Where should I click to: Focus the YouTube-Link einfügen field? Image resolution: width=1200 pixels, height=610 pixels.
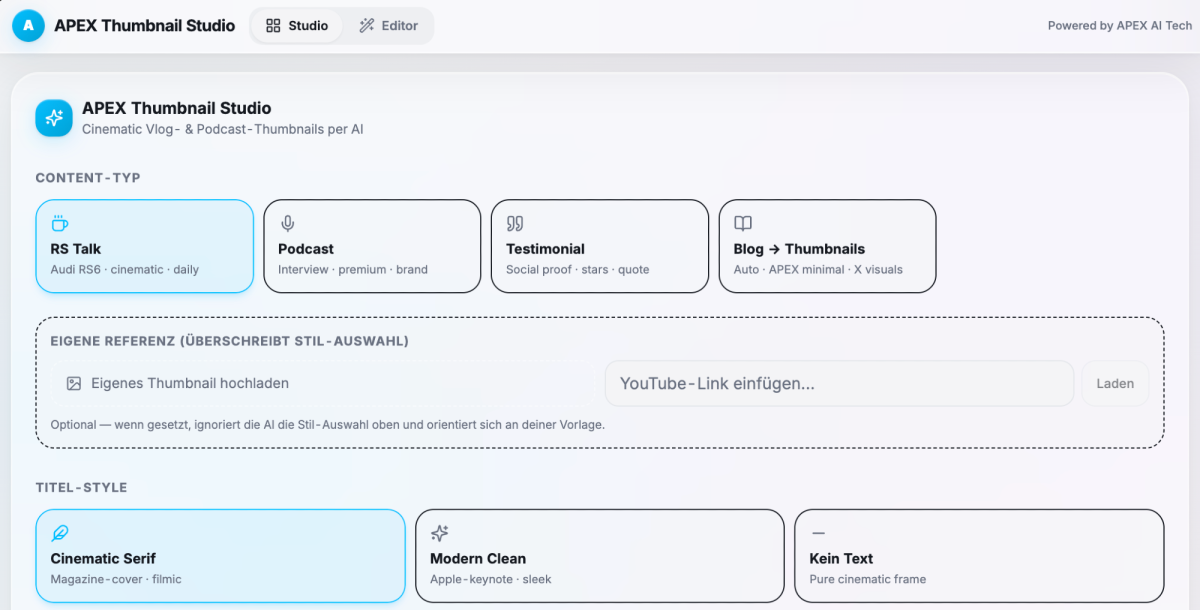840,383
